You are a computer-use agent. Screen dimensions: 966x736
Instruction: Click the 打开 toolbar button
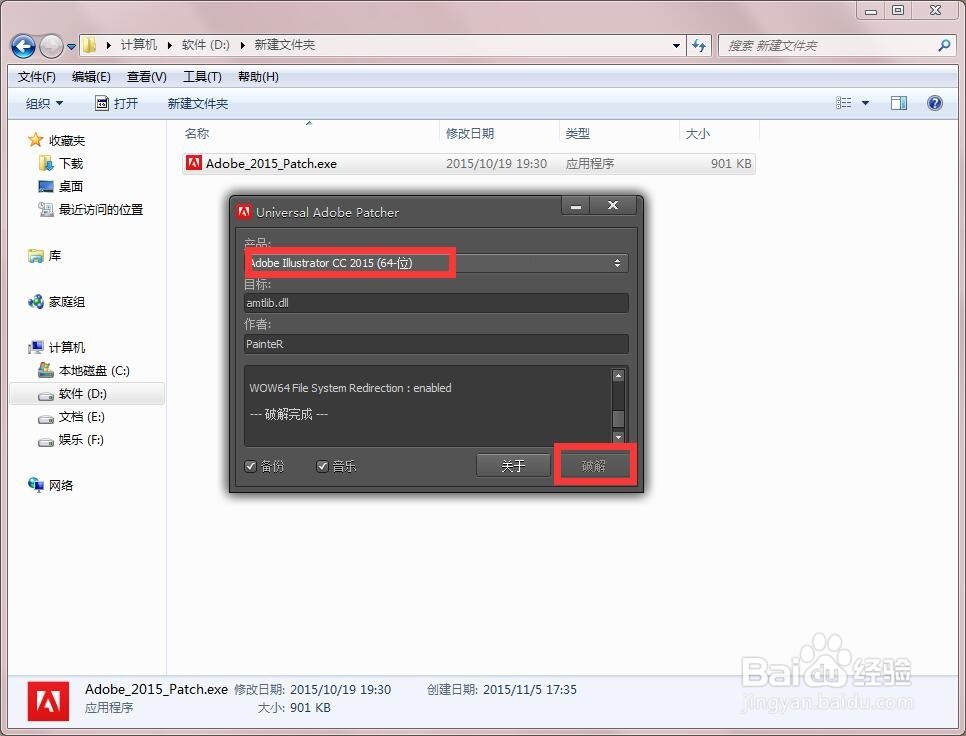(x=116, y=103)
